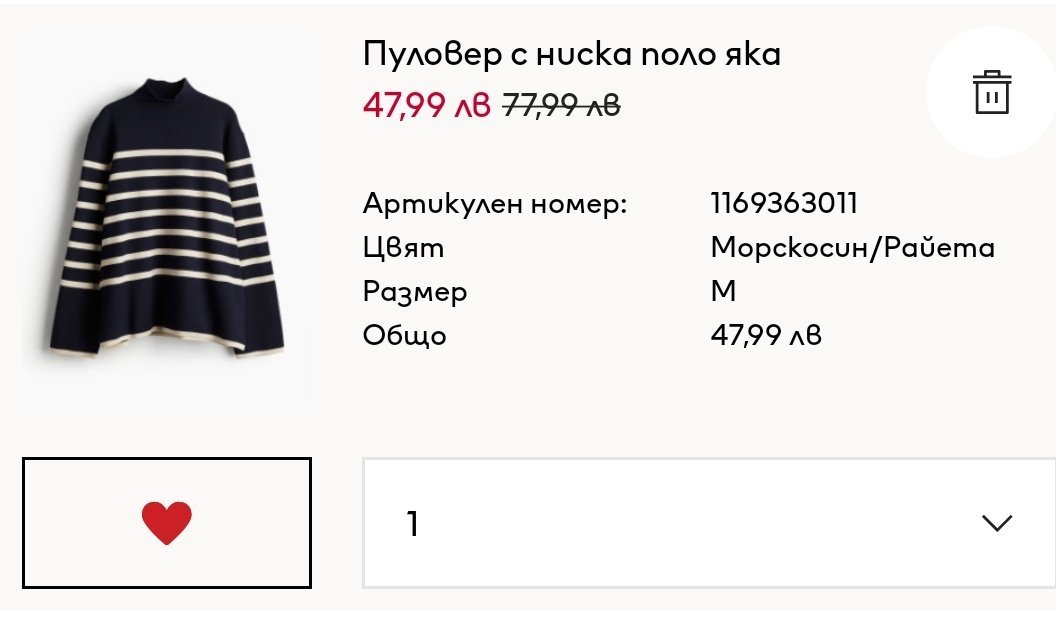Delete the pullover with the trash icon
The image size is (1056, 623).
[x=991, y=93]
